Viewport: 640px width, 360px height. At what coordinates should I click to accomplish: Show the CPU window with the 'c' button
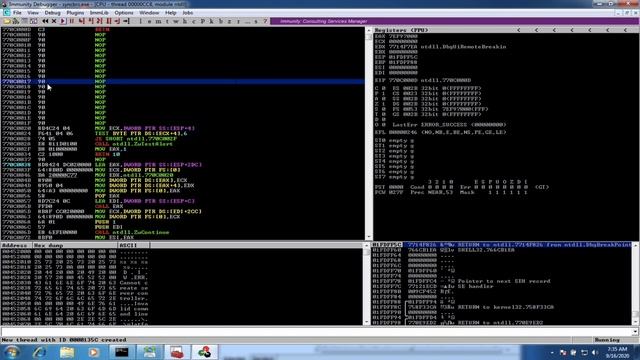tap(193, 21)
